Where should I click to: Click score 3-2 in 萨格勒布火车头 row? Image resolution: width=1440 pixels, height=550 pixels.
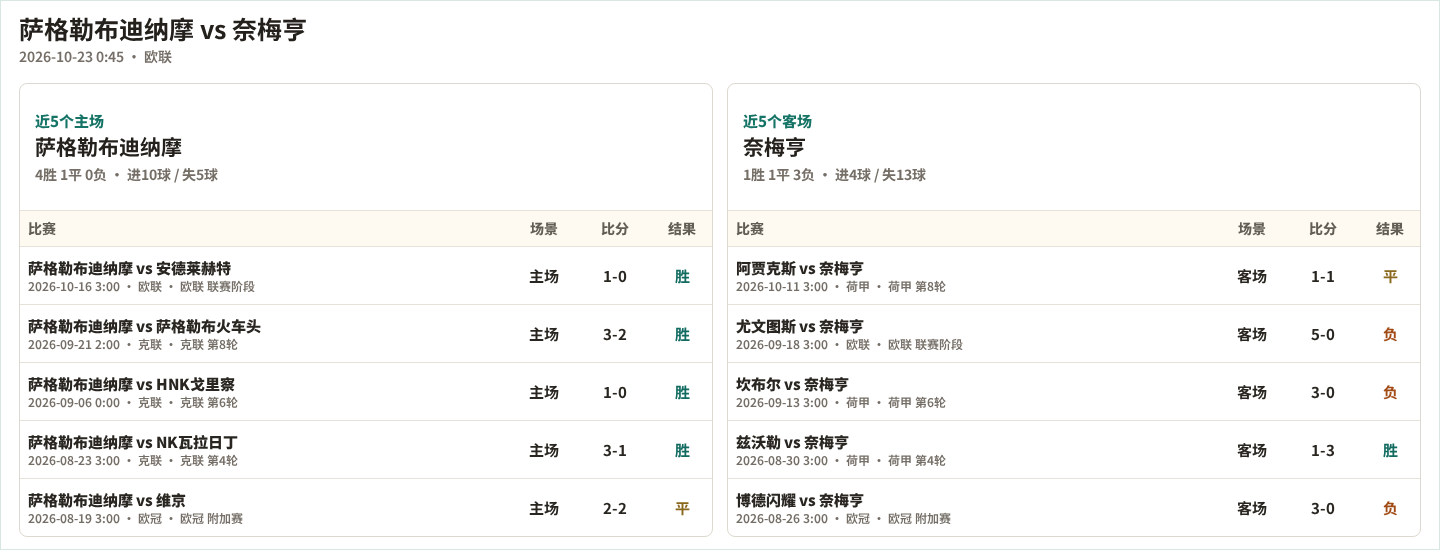point(615,334)
